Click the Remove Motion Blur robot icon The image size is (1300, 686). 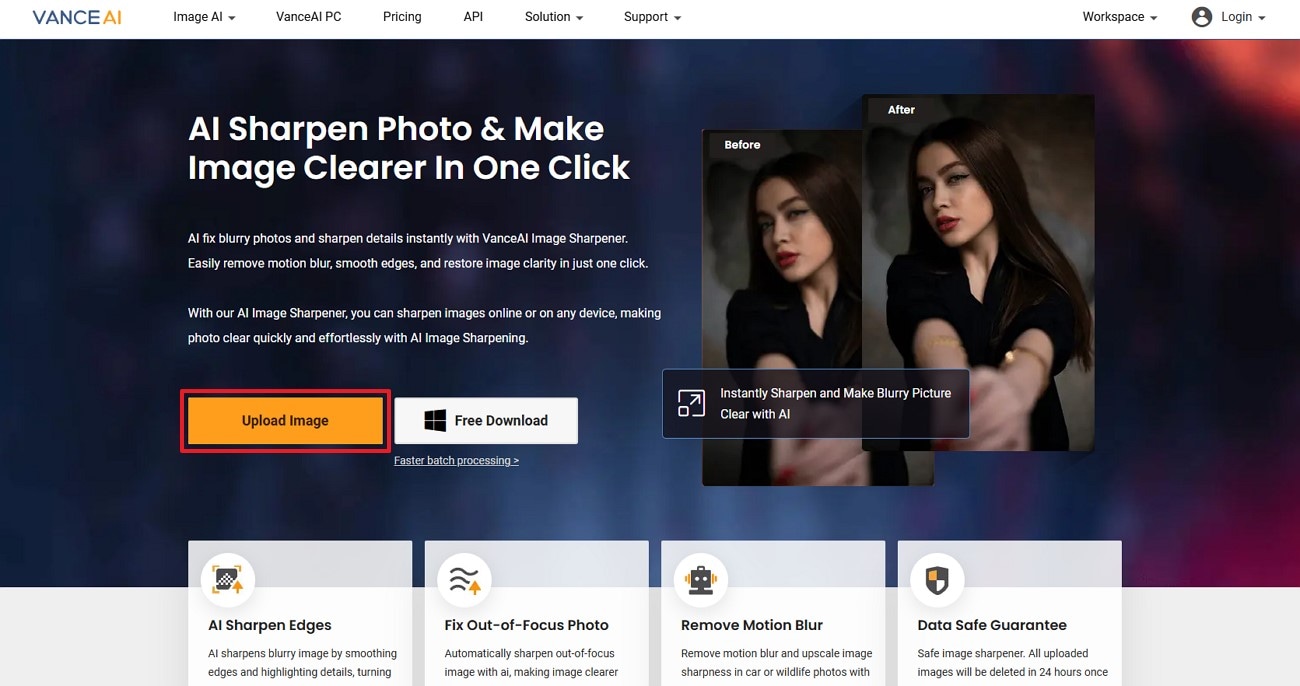pyautogui.click(x=701, y=580)
